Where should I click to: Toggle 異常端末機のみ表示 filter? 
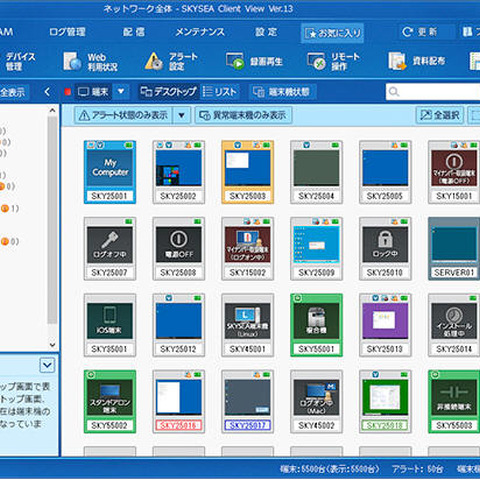(x=243, y=115)
